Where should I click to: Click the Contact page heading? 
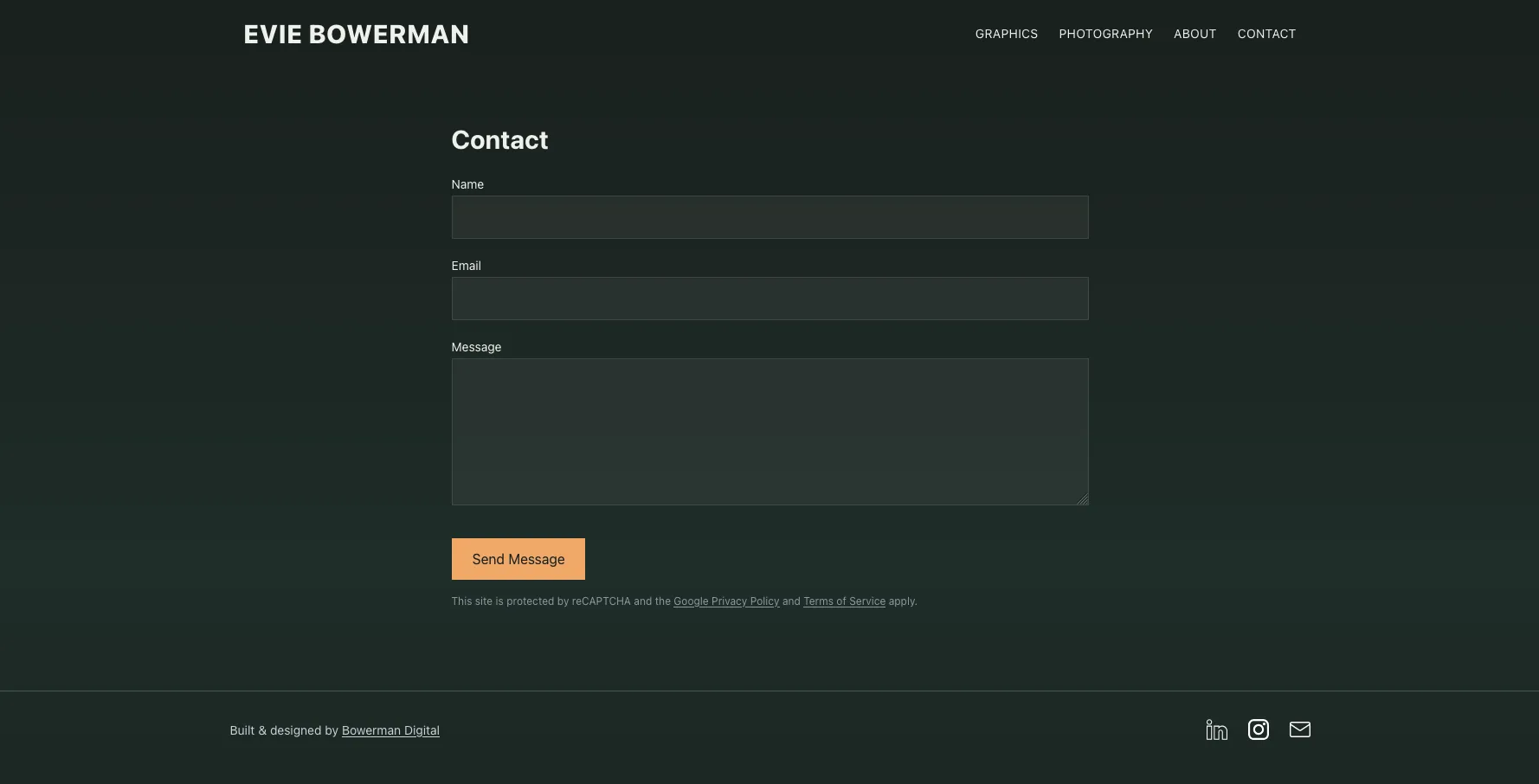click(499, 140)
